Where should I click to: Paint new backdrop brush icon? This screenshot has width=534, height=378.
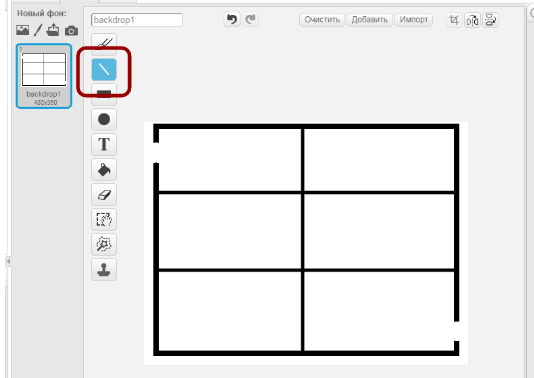(x=38, y=30)
